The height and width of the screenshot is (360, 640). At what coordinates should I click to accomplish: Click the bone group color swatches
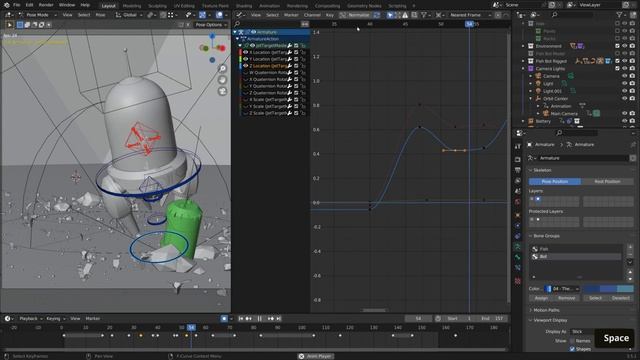608,289
